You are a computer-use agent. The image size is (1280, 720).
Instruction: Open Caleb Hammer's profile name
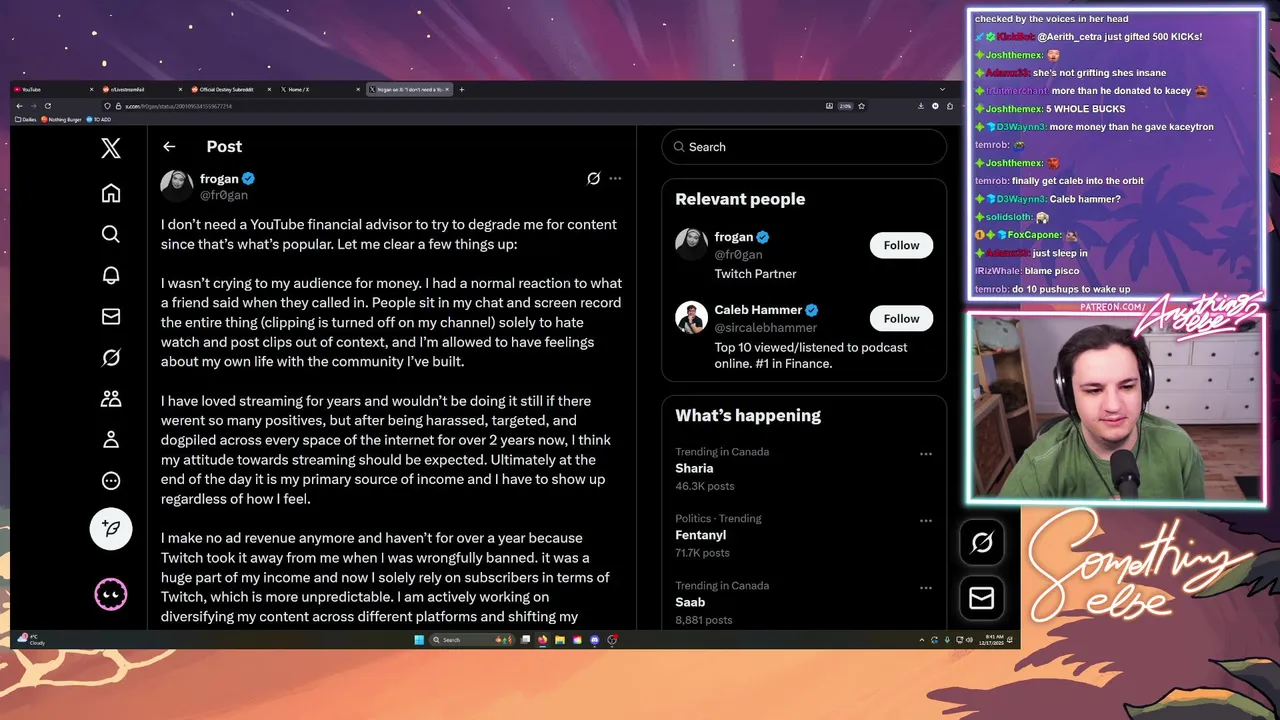click(758, 310)
